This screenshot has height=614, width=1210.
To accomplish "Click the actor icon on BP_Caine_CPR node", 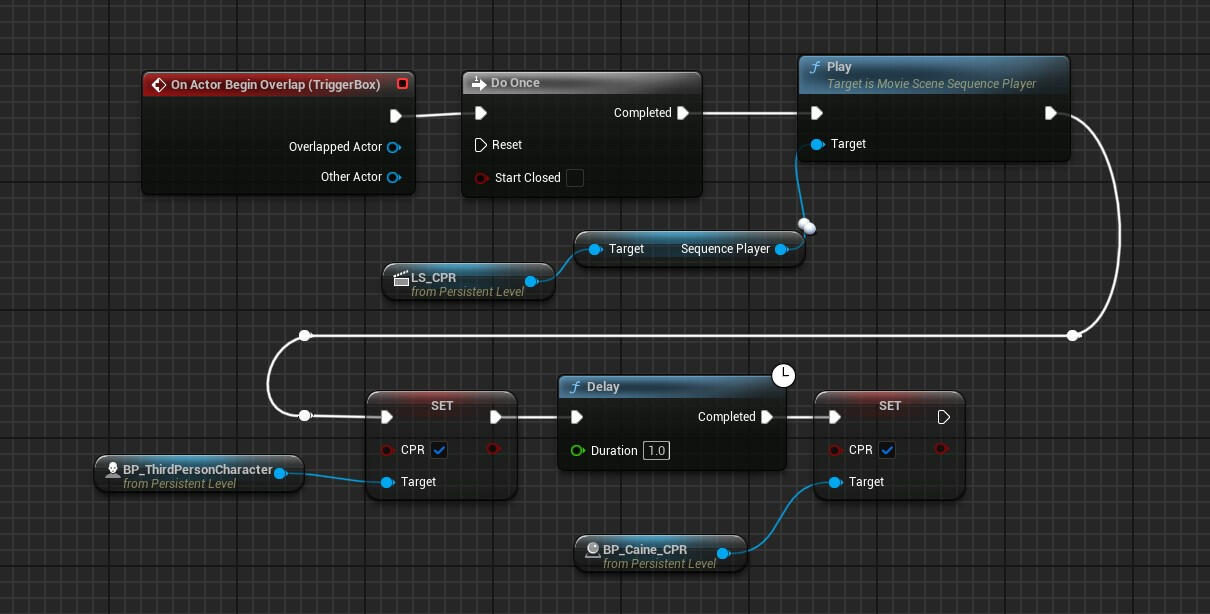I will (x=592, y=549).
